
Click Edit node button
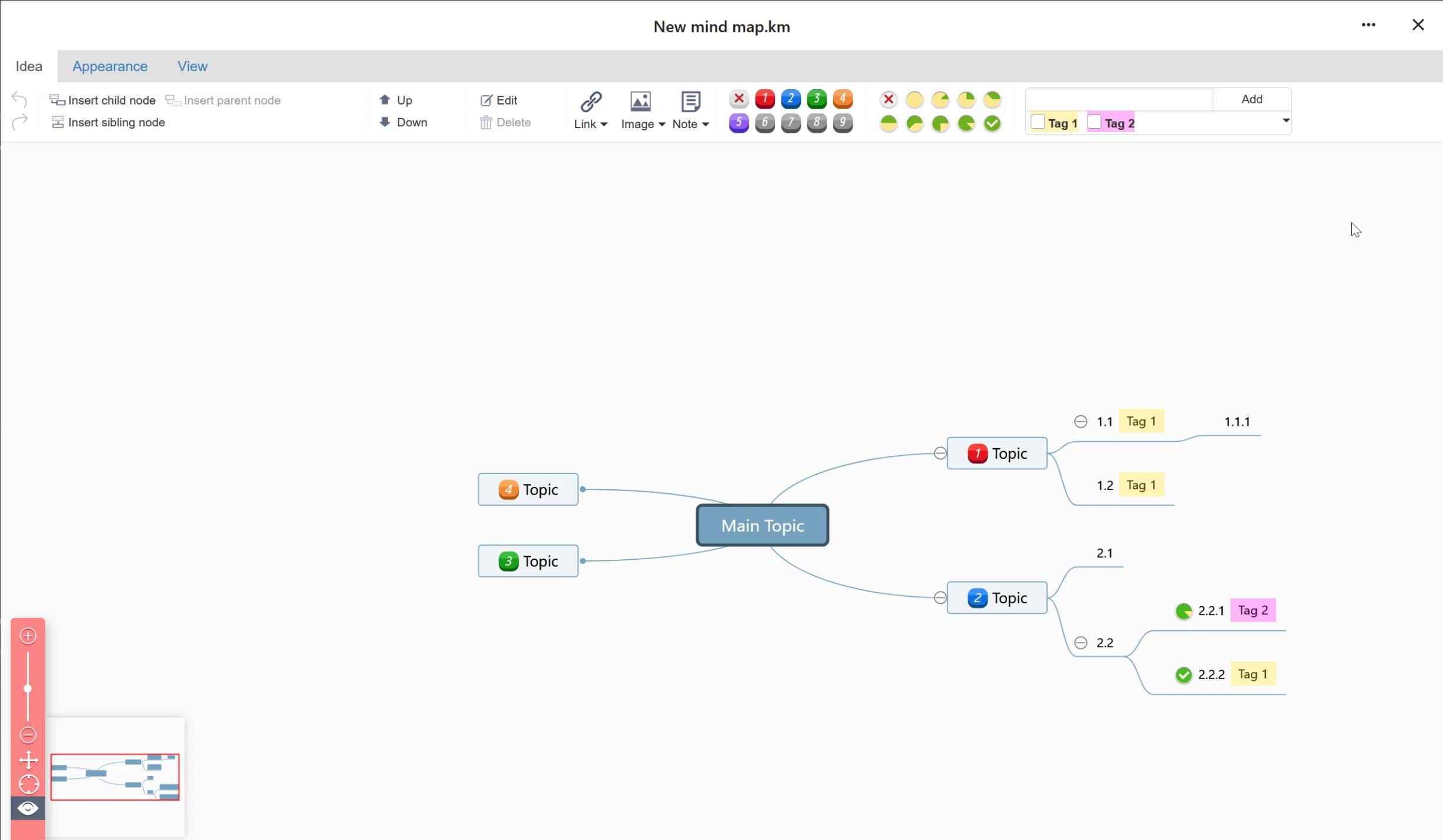pos(499,100)
